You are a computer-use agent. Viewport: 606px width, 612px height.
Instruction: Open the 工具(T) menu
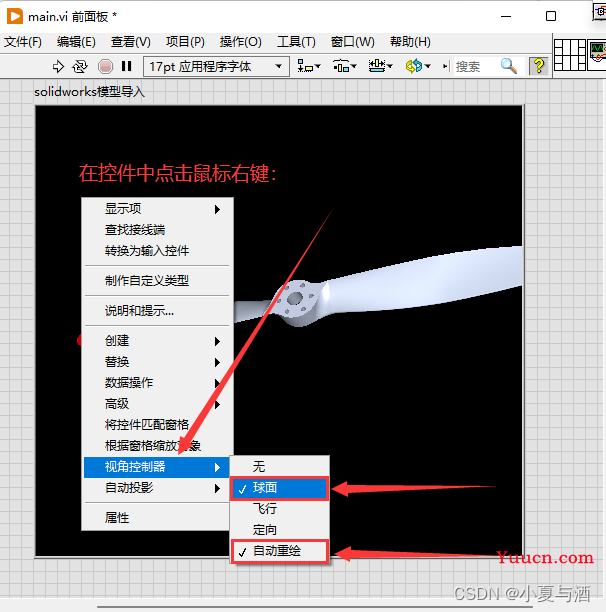296,41
